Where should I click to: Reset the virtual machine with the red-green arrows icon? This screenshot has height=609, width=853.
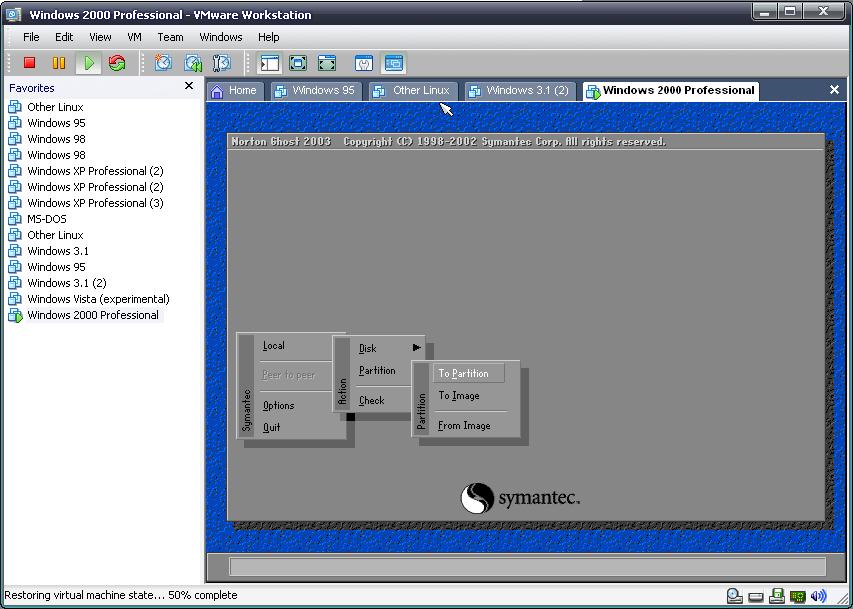tap(117, 63)
